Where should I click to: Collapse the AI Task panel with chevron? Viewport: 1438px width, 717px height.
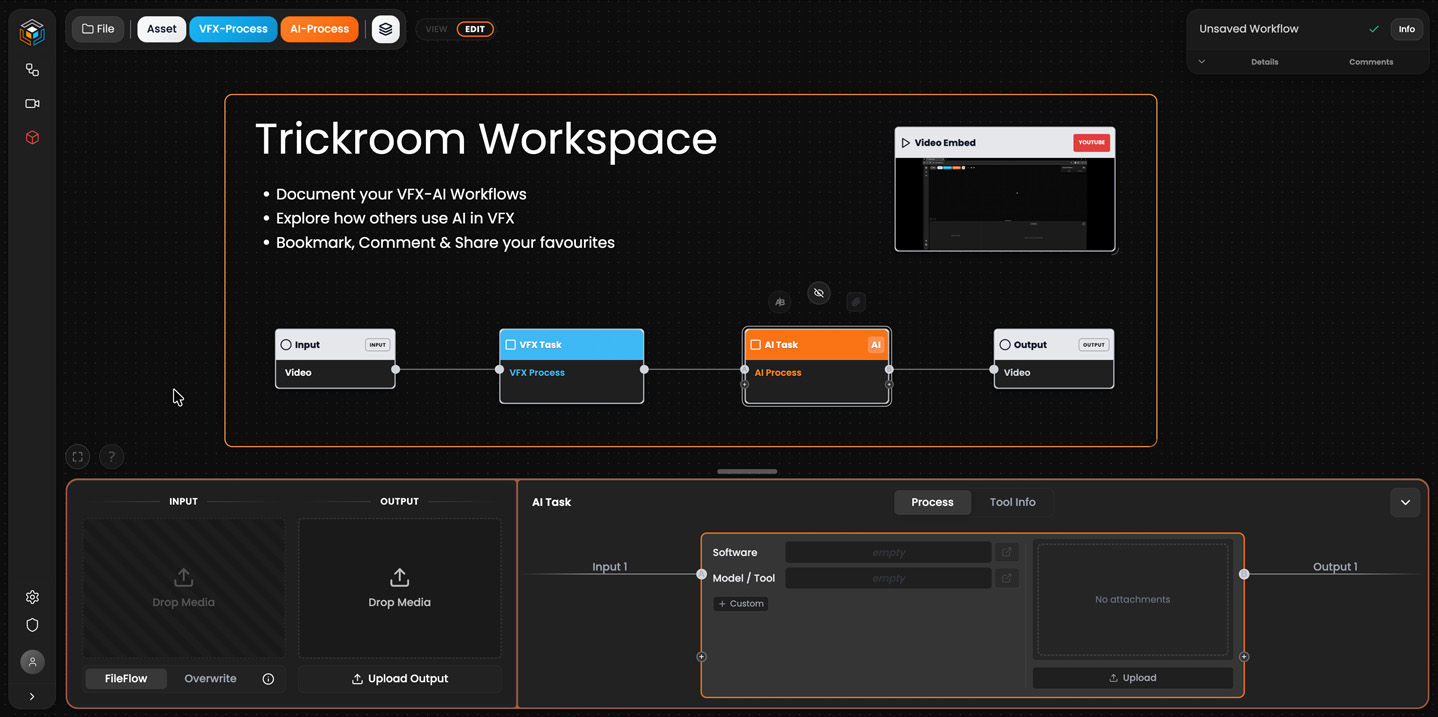coord(1405,502)
